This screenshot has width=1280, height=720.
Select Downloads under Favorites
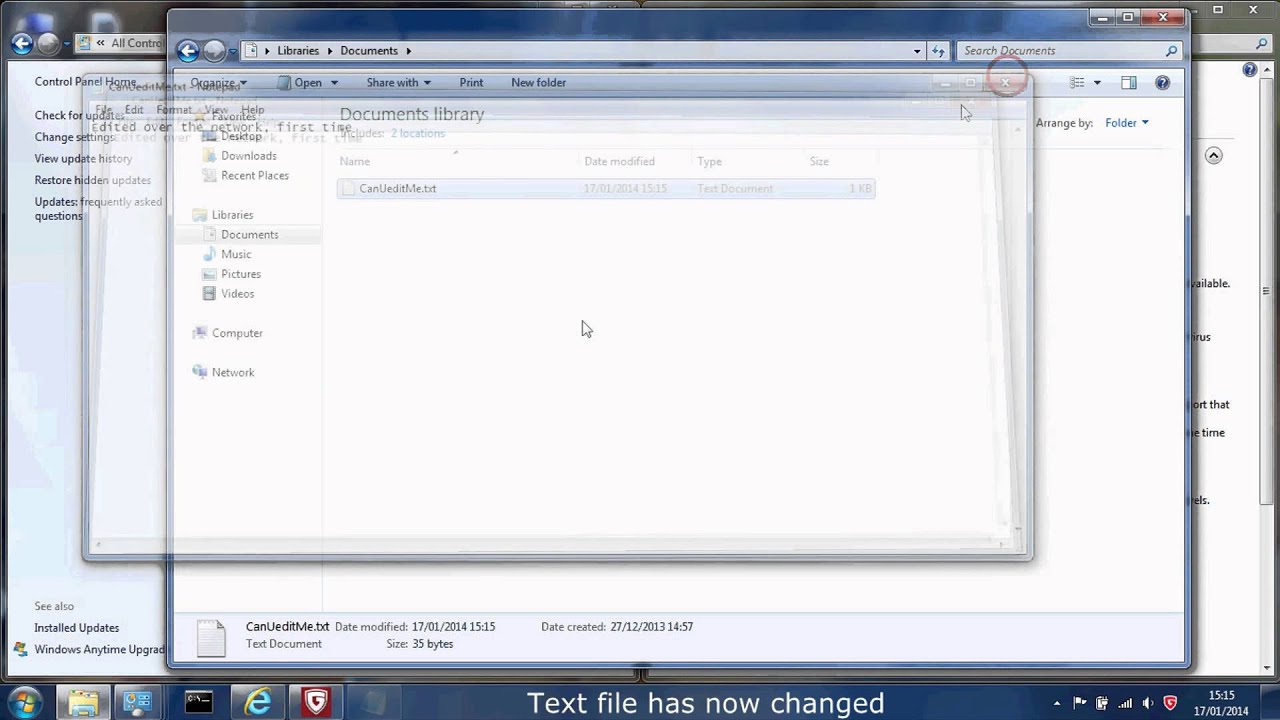pos(248,156)
